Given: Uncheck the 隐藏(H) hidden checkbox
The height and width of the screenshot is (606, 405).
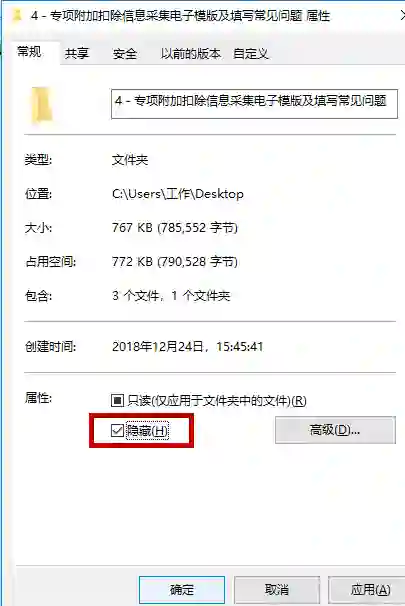Looking at the screenshot, I should coord(117,430).
